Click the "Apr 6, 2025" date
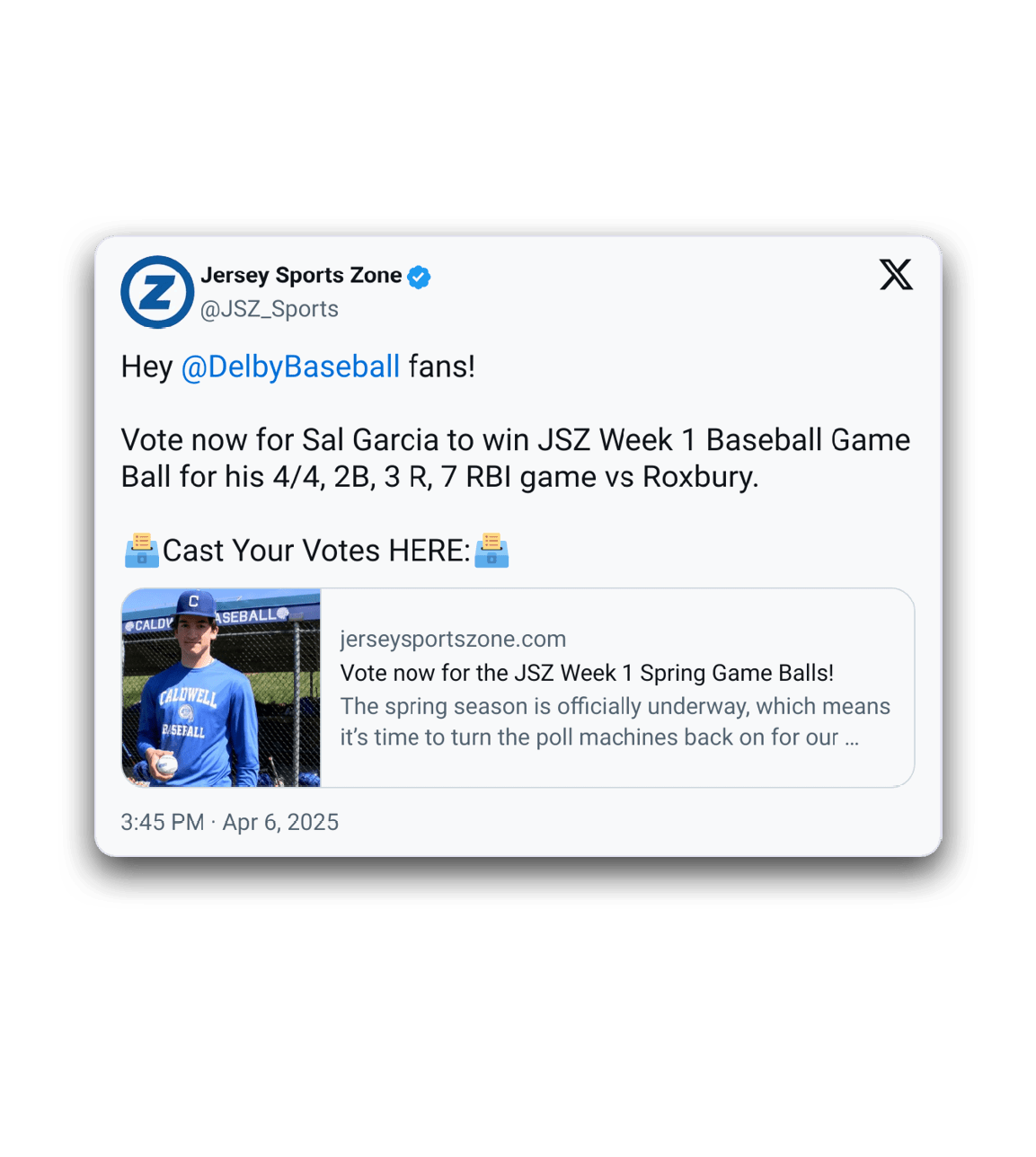Image resolution: width=1036 pixels, height=1157 pixels. tap(280, 822)
